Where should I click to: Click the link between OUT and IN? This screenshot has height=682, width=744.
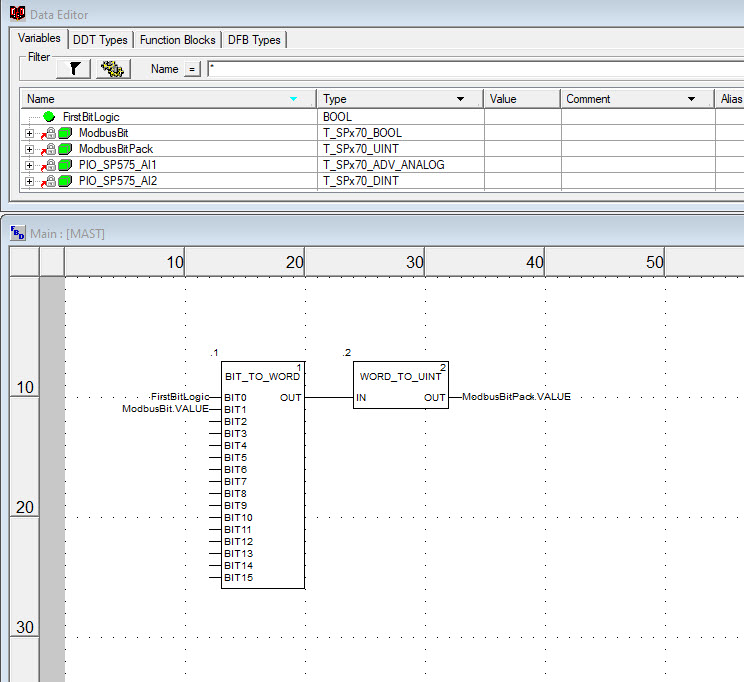pyautogui.click(x=329, y=397)
